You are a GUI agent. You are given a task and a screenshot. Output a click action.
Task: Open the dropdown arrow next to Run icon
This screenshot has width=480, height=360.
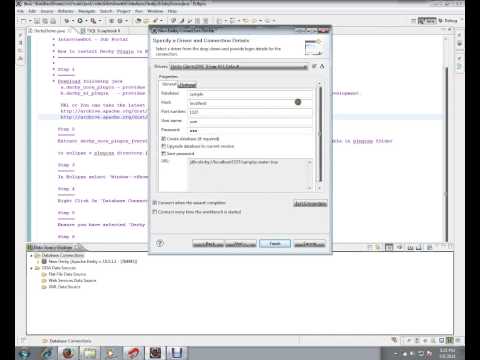pos(86,21)
